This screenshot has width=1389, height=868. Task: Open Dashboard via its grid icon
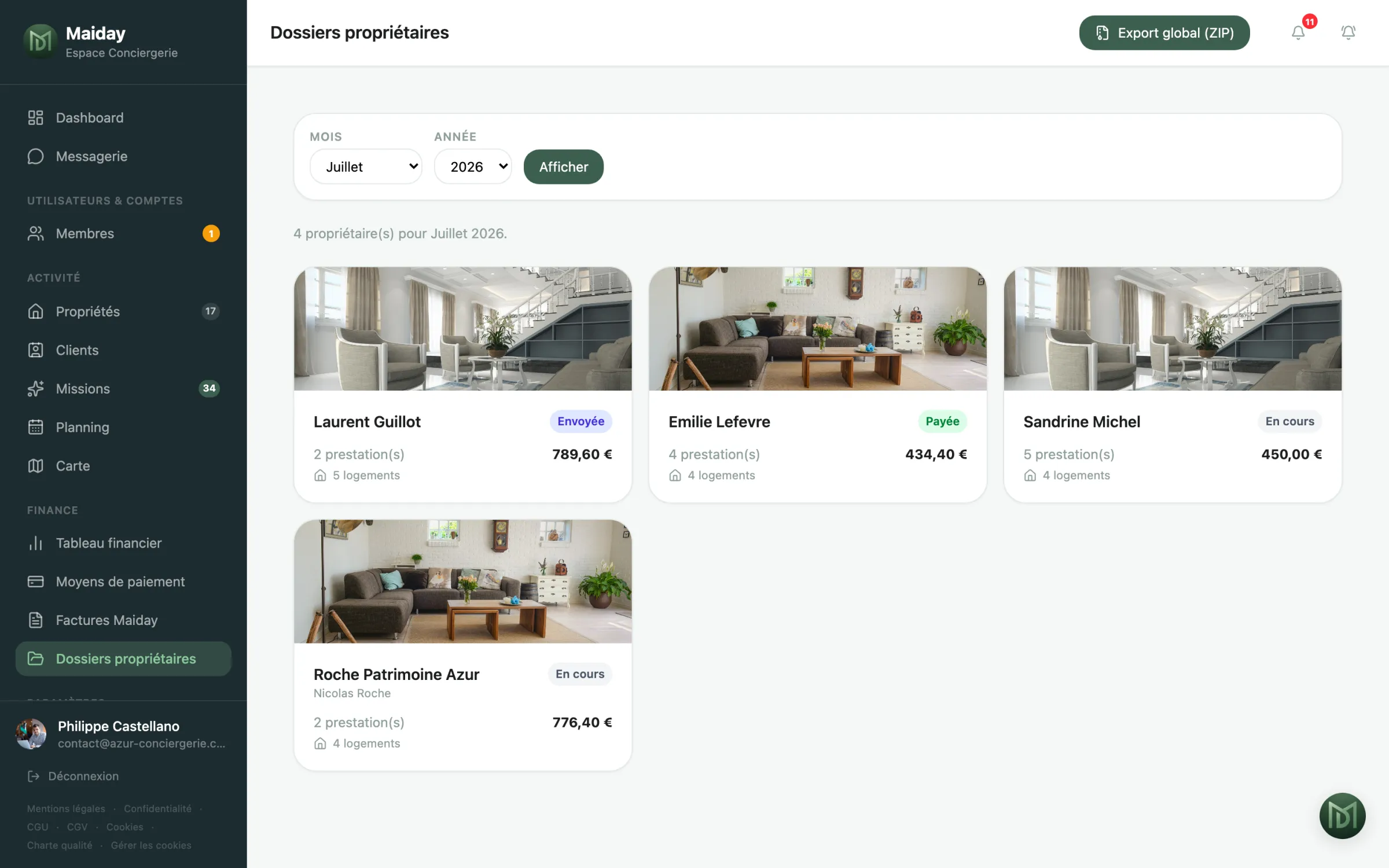(36, 117)
